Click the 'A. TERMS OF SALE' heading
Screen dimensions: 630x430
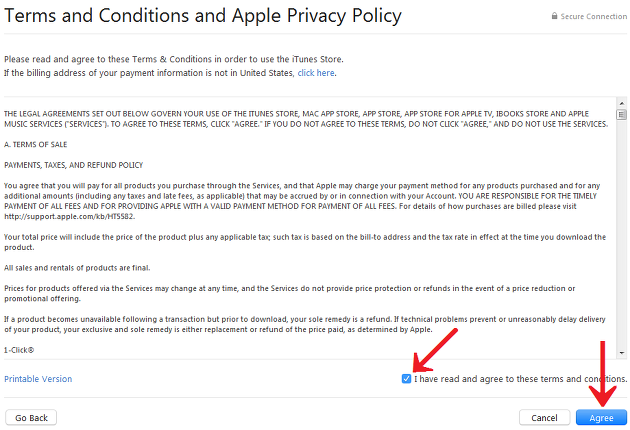point(36,145)
